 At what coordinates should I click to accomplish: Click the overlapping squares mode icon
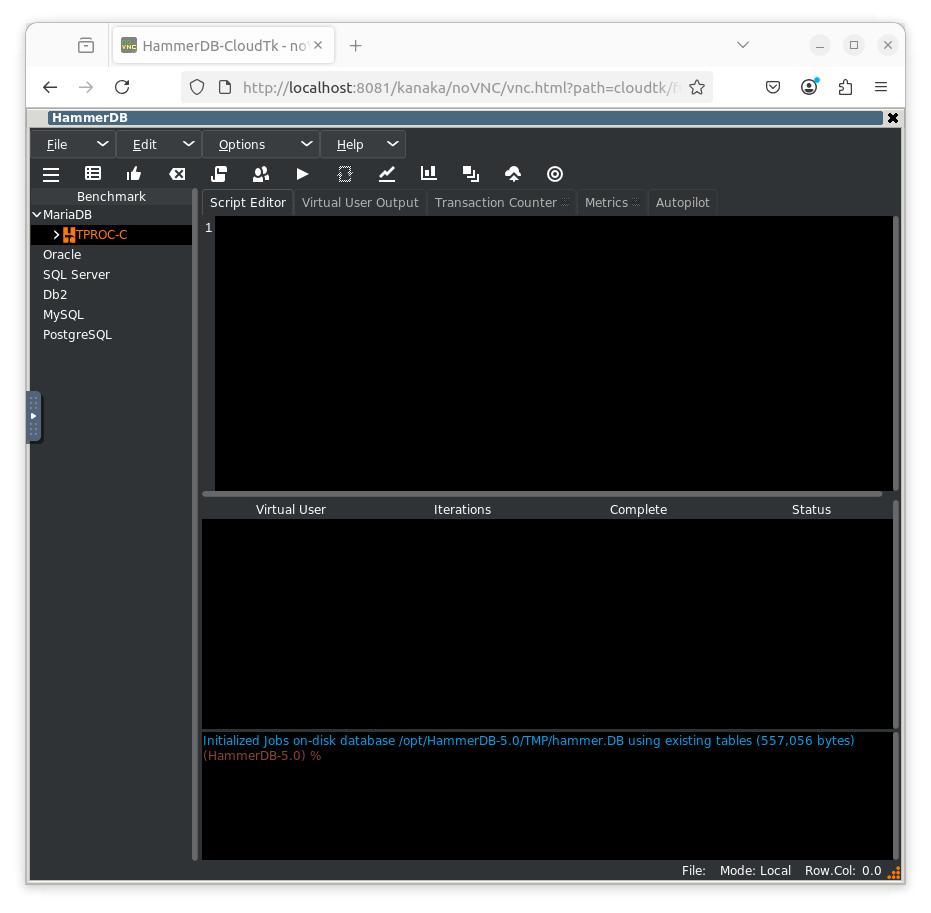point(471,174)
